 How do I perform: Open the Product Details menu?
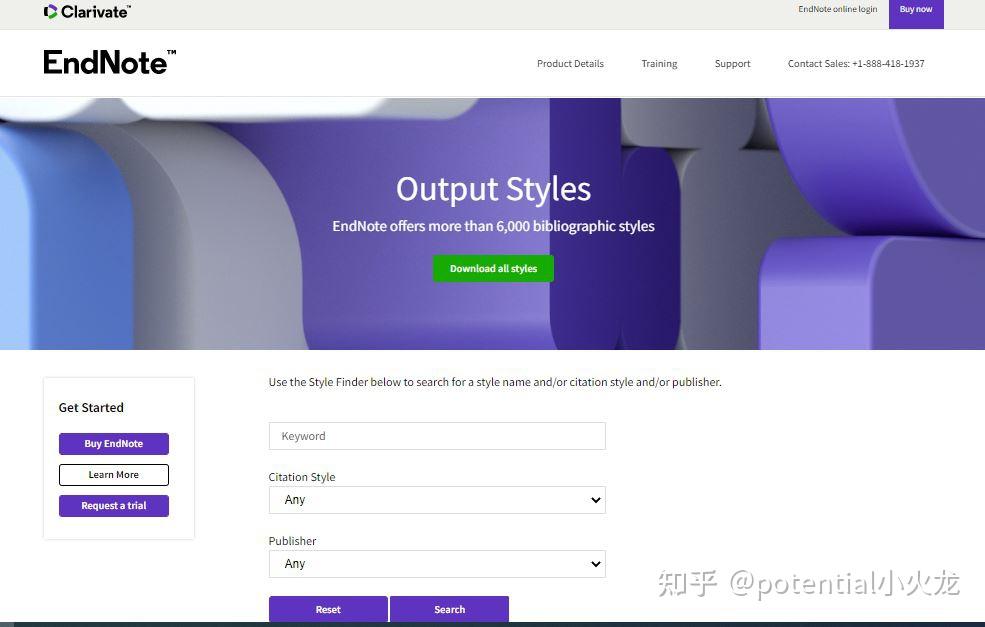tap(570, 63)
